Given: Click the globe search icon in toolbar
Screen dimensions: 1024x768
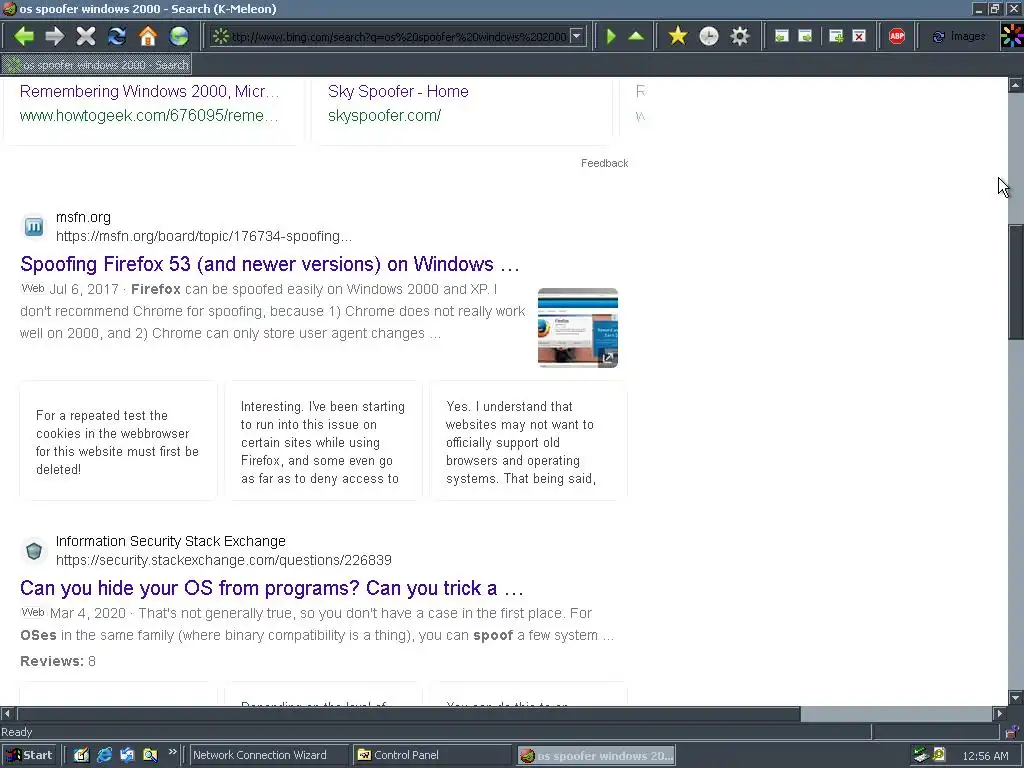Looking at the screenshot, I should click(x=178, y=36).
